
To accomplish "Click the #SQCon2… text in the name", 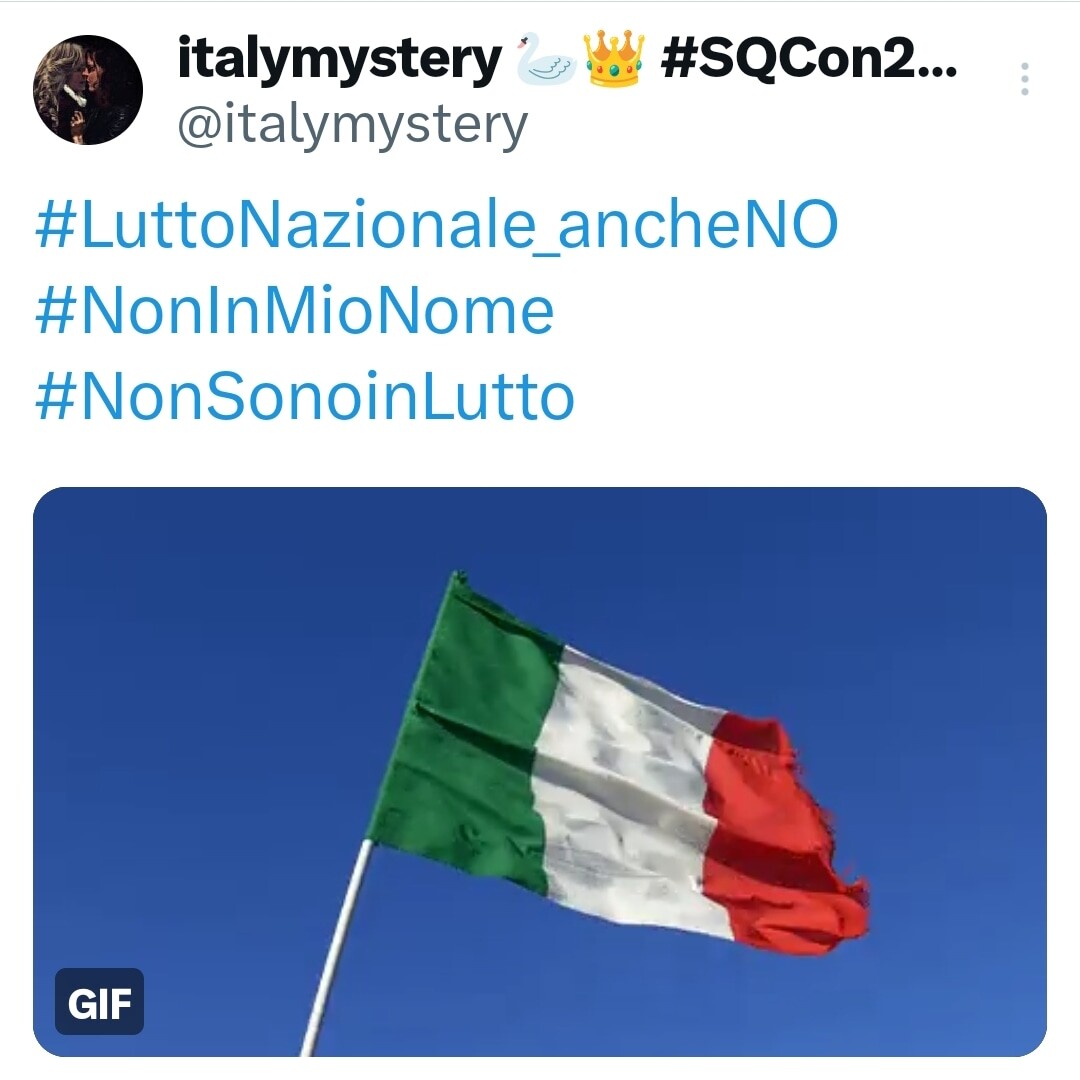I will click(x=809, y=59).
